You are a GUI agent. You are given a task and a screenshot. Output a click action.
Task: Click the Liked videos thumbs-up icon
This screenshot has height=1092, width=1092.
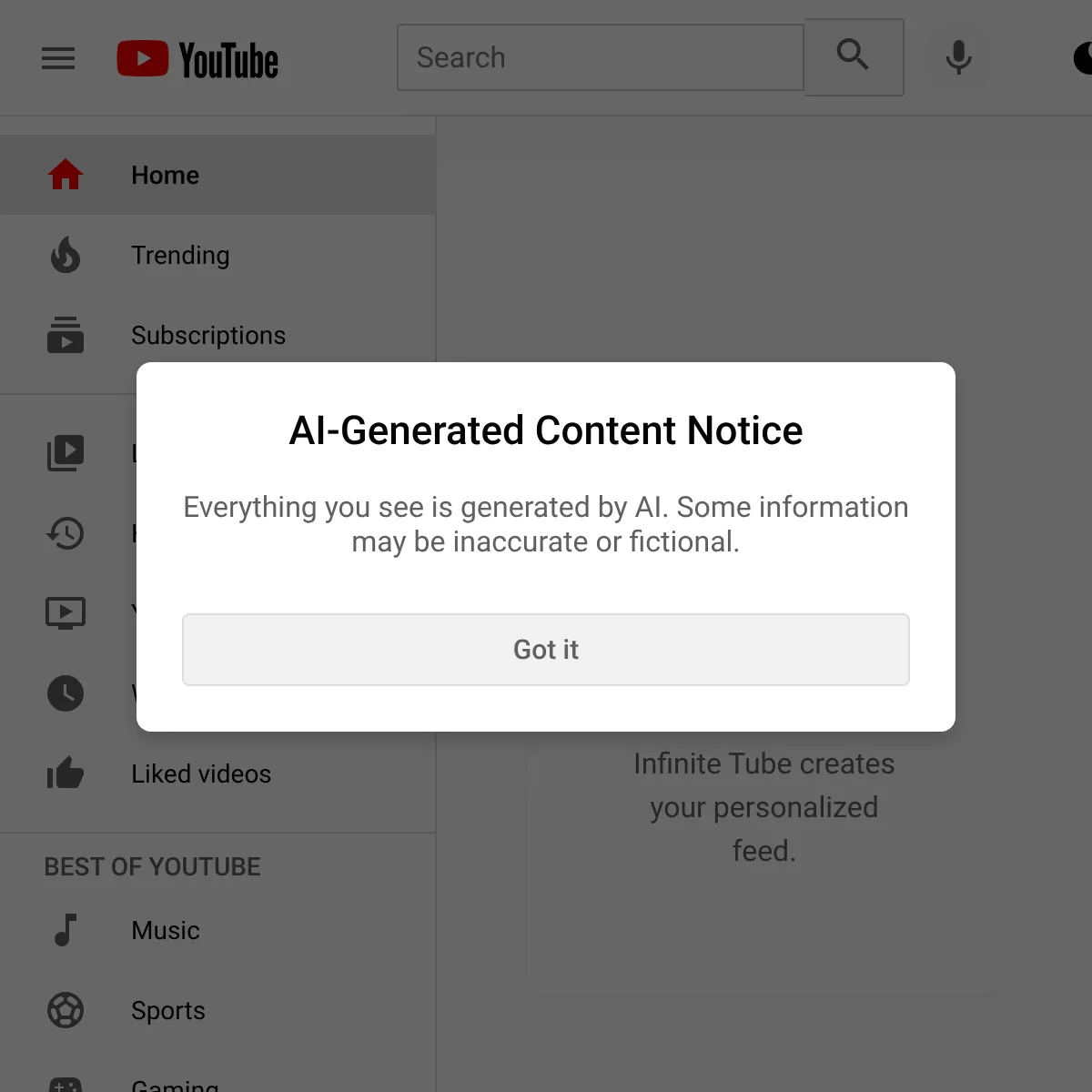(x=66, y=773)
